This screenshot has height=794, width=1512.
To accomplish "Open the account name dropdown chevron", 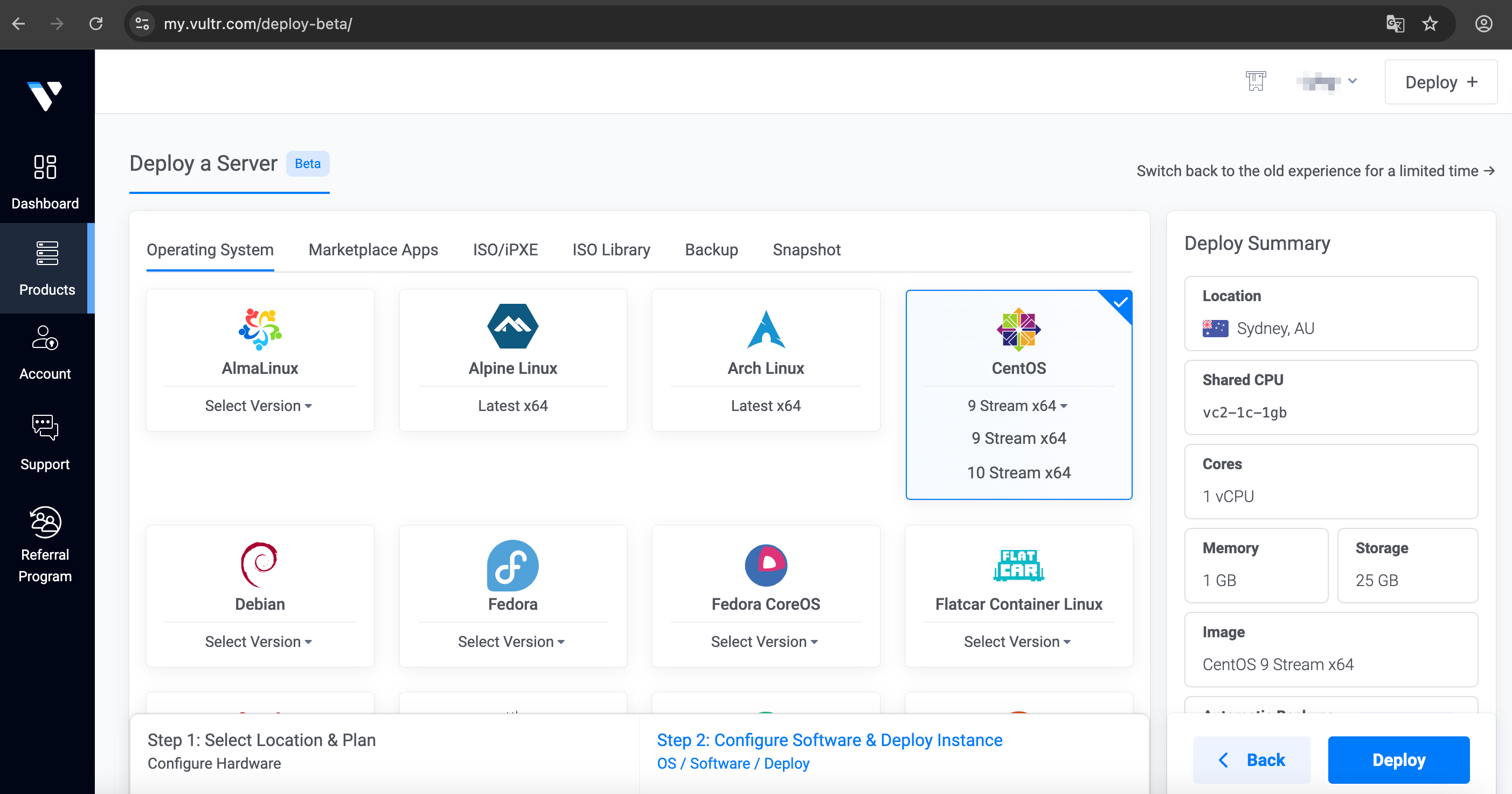I will (1353, 81).
